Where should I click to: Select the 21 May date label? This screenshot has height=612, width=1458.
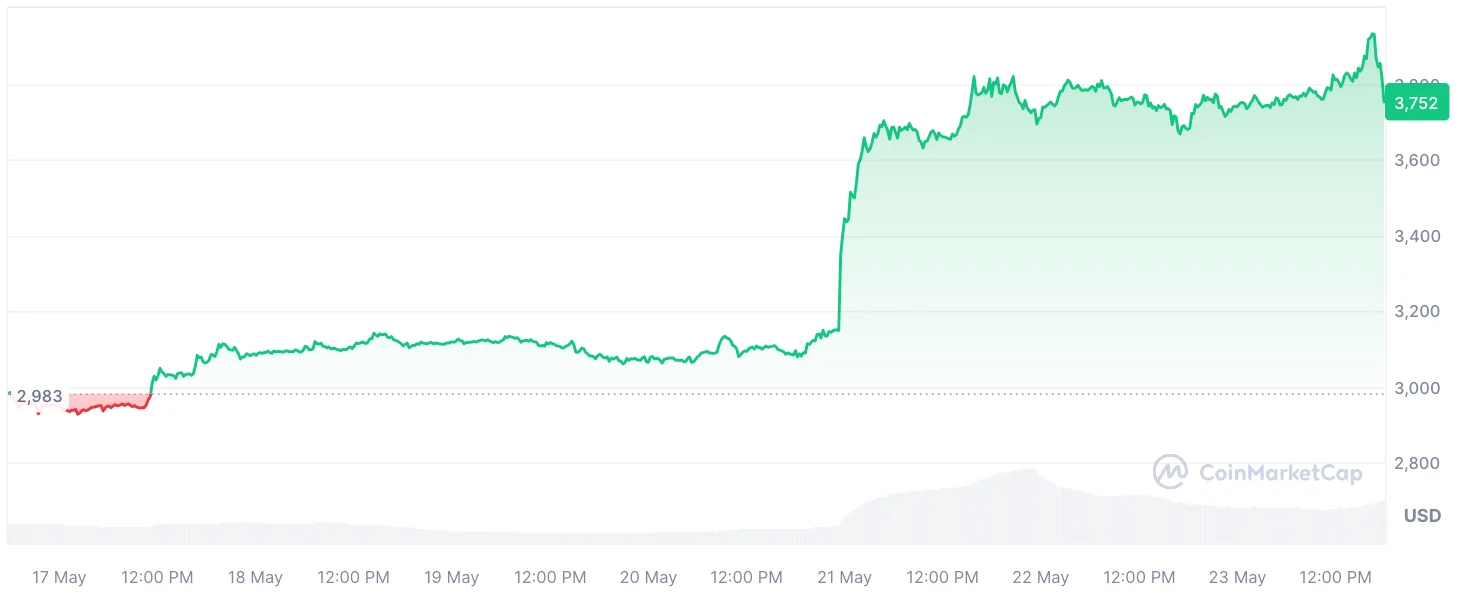(x=844, y=578)
